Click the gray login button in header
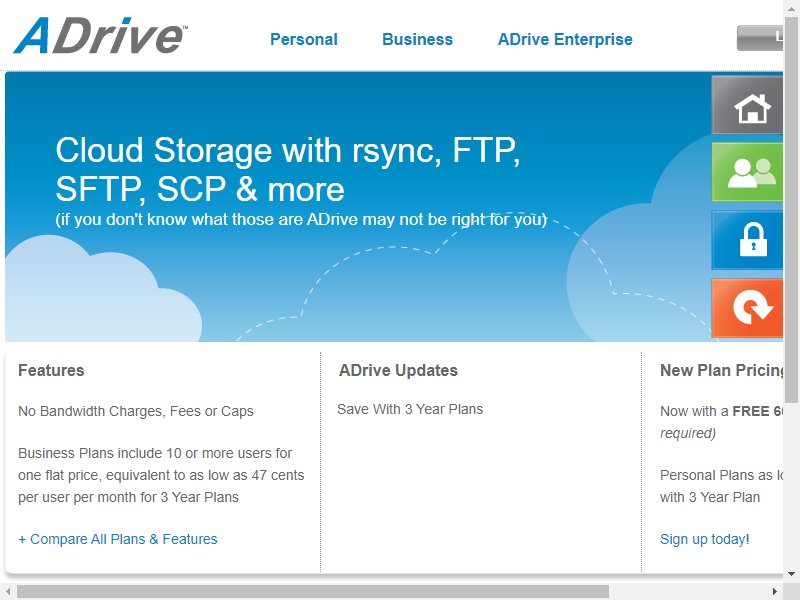Viewport: 800px width, 600px height. (760, 38)
